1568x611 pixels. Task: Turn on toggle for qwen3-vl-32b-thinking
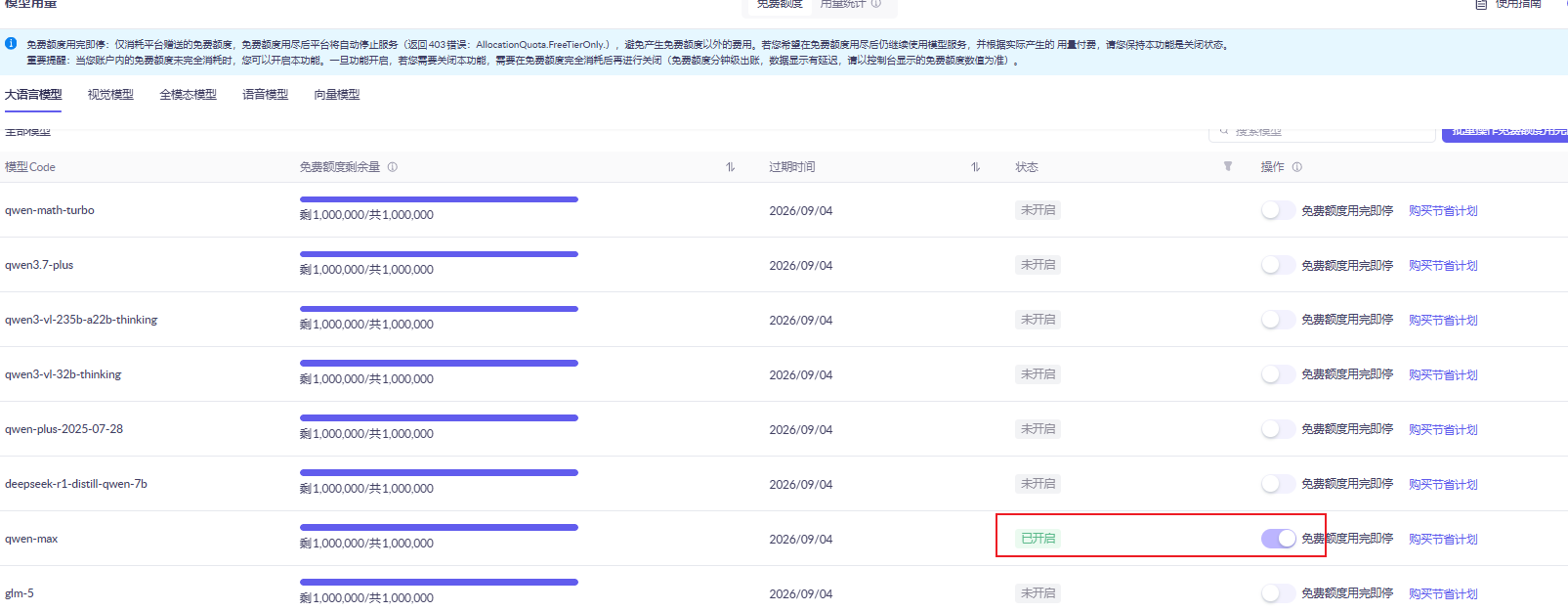click(x=1278, y=374)
